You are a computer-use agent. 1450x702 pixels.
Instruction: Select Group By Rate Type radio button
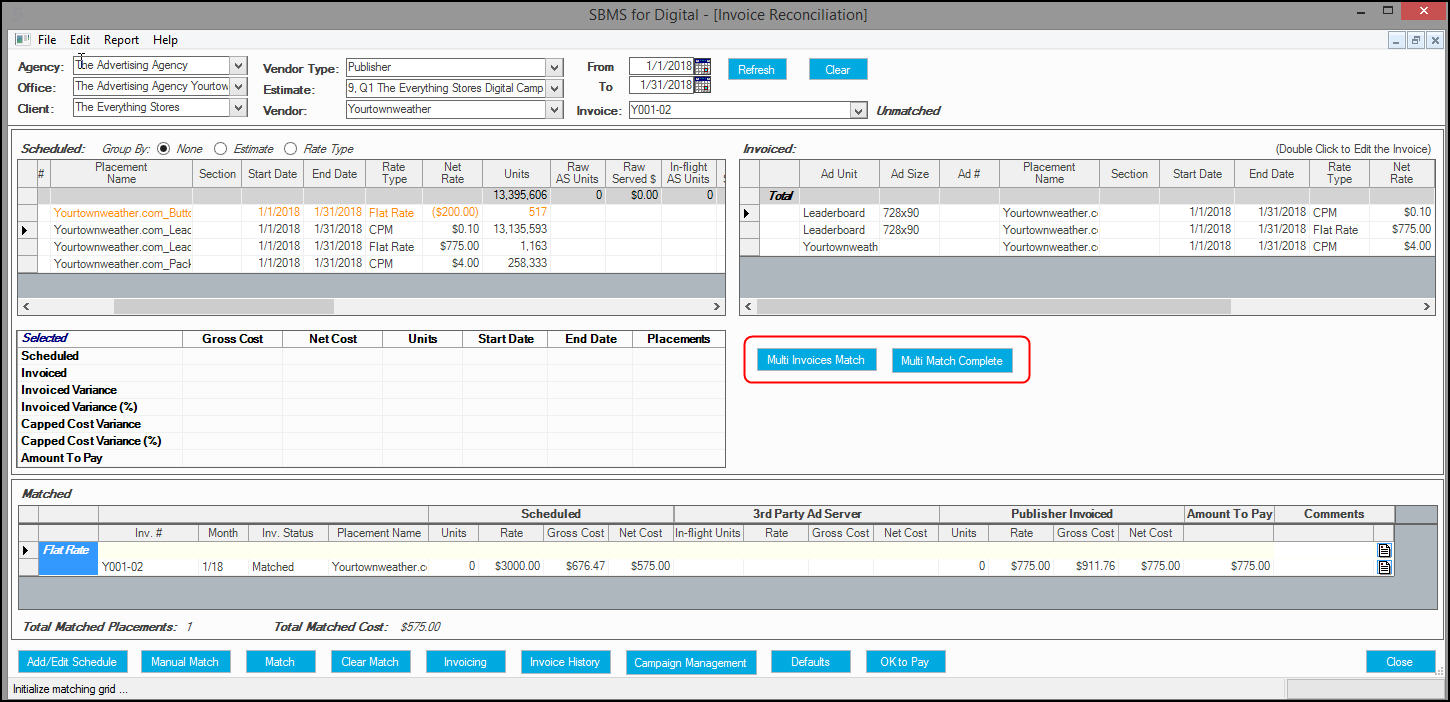291,148
